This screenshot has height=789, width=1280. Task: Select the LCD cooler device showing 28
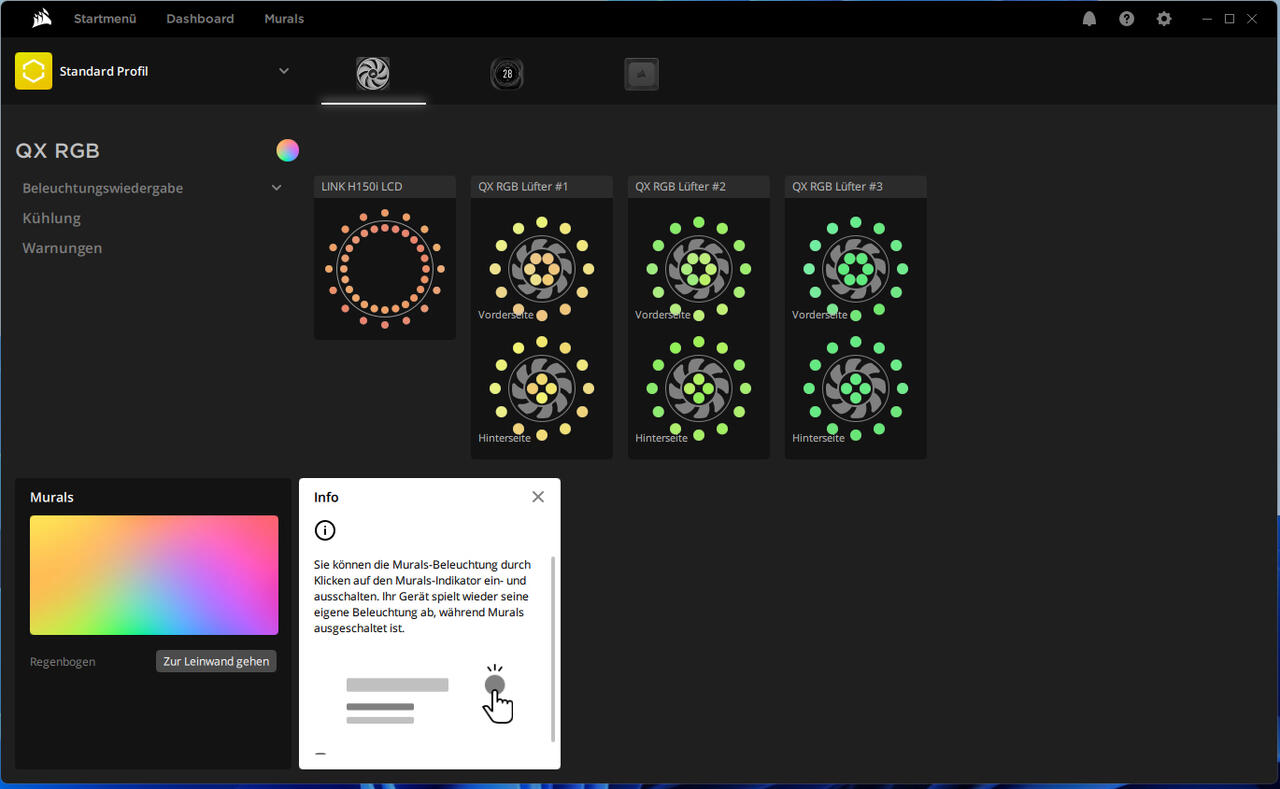[x=507, y=73]
